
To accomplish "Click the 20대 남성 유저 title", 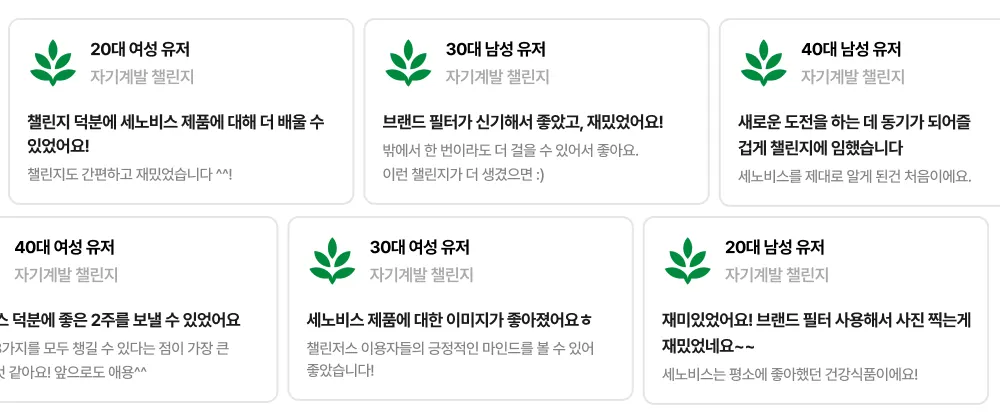I will tap(775, 247).
